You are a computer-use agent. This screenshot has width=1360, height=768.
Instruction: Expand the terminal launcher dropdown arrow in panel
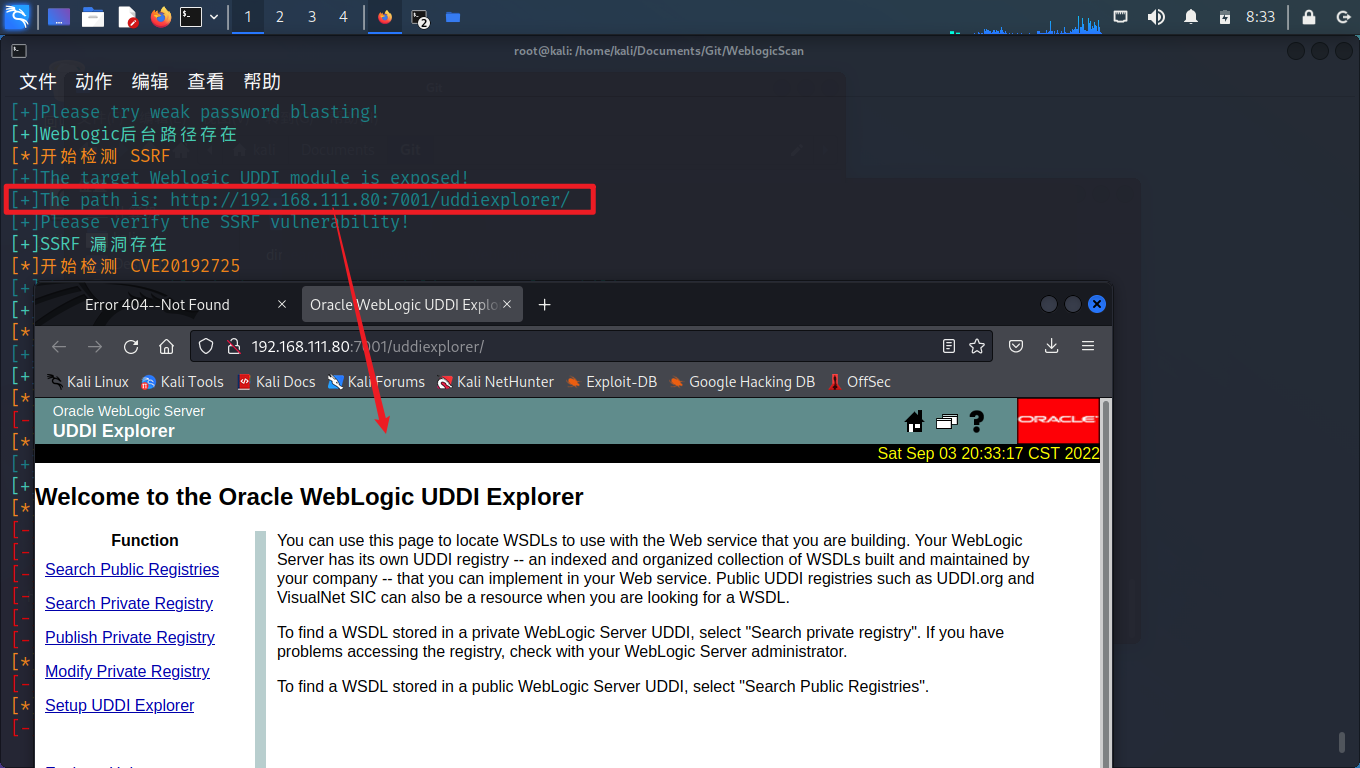tap(214, 17)
